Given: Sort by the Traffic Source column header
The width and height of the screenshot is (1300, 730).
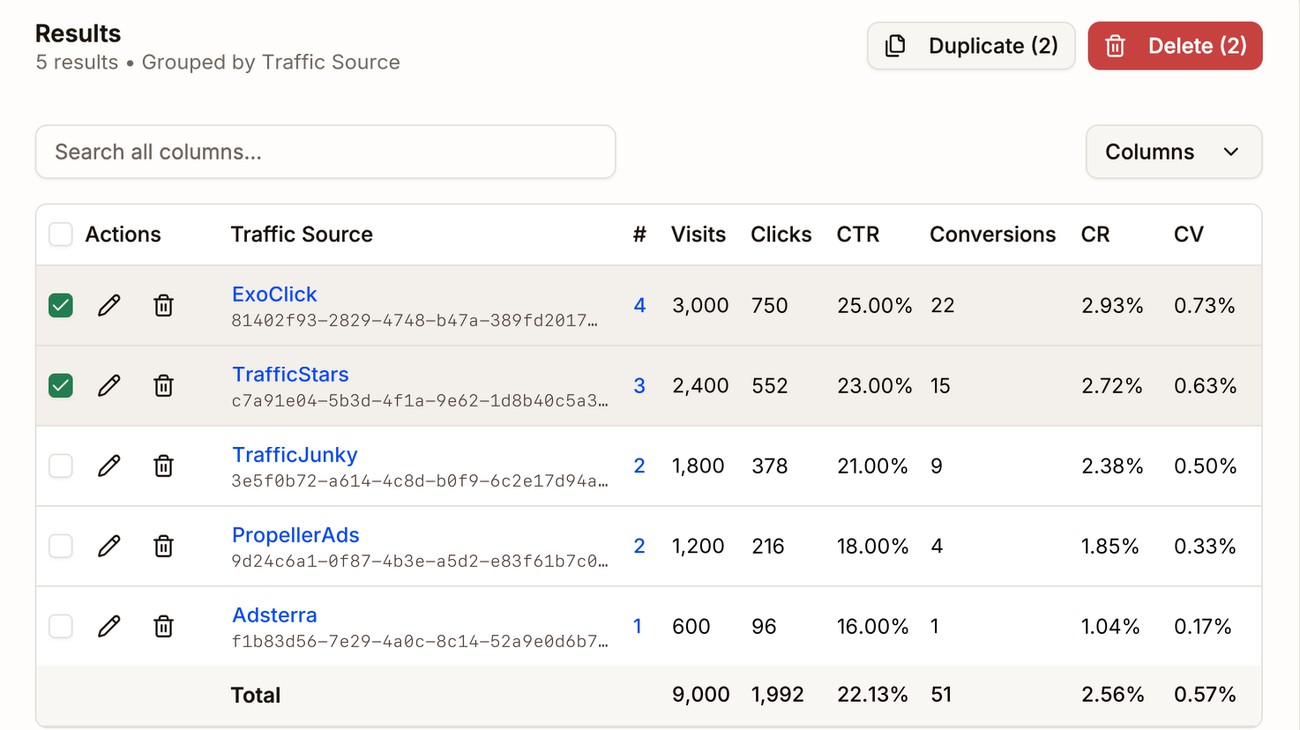Looking at the screenshot, I should click(x=302, y=235).
